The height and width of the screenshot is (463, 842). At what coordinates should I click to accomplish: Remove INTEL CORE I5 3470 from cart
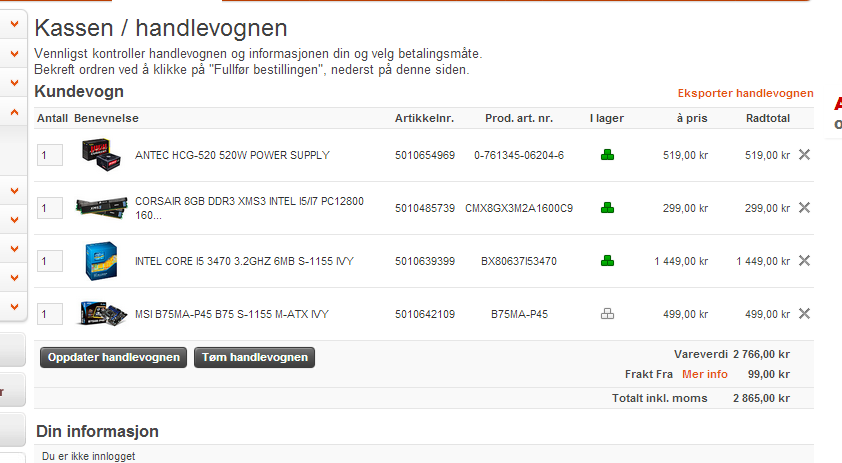804,261
